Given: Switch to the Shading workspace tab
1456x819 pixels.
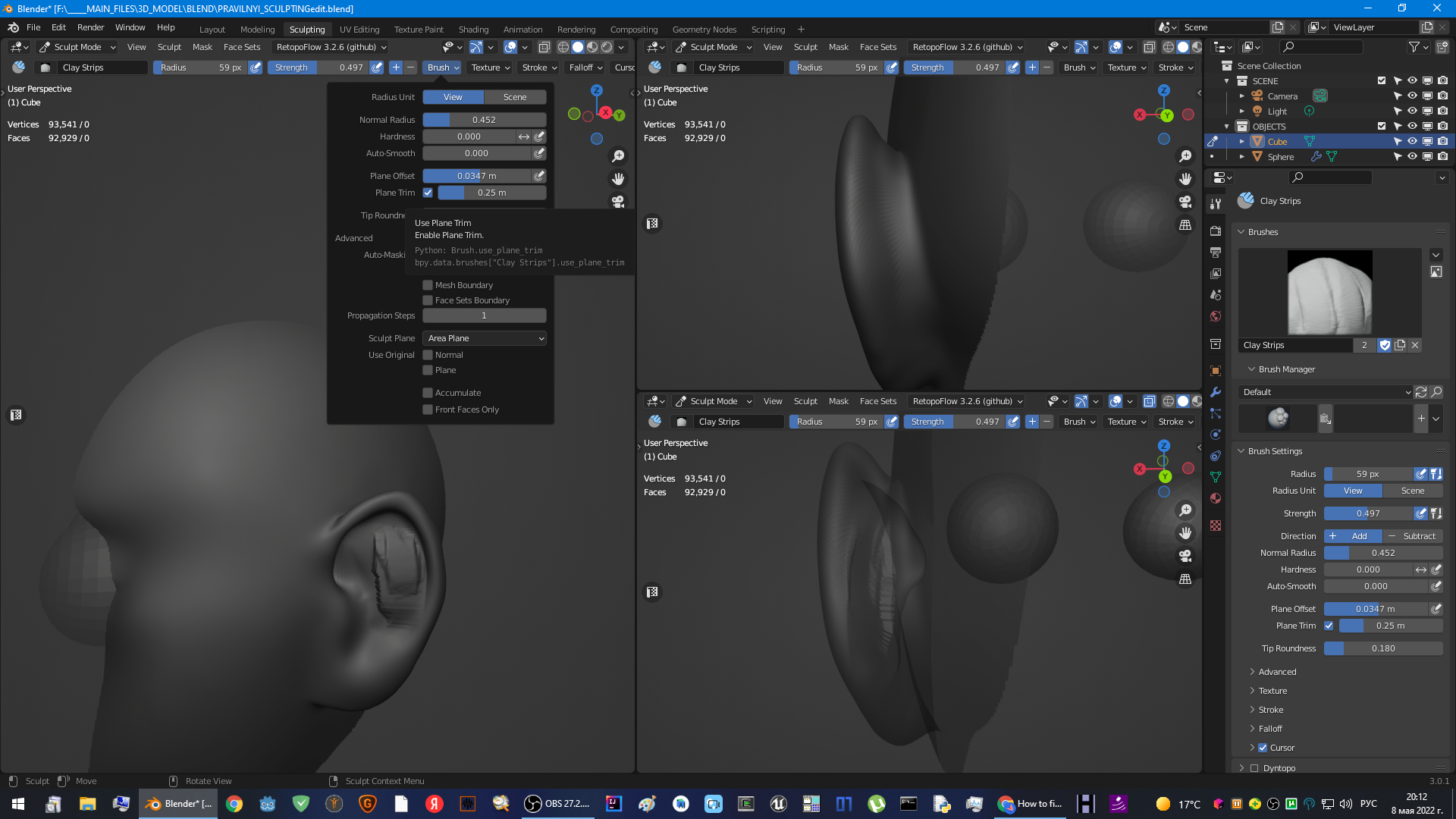Looking at the screenshot, I should [473, 30].
